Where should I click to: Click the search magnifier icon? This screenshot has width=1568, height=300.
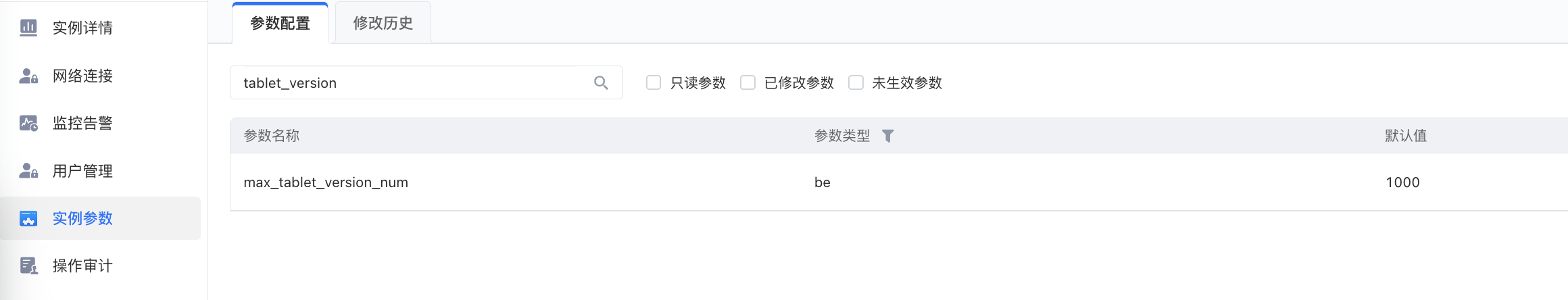point(601,82)
